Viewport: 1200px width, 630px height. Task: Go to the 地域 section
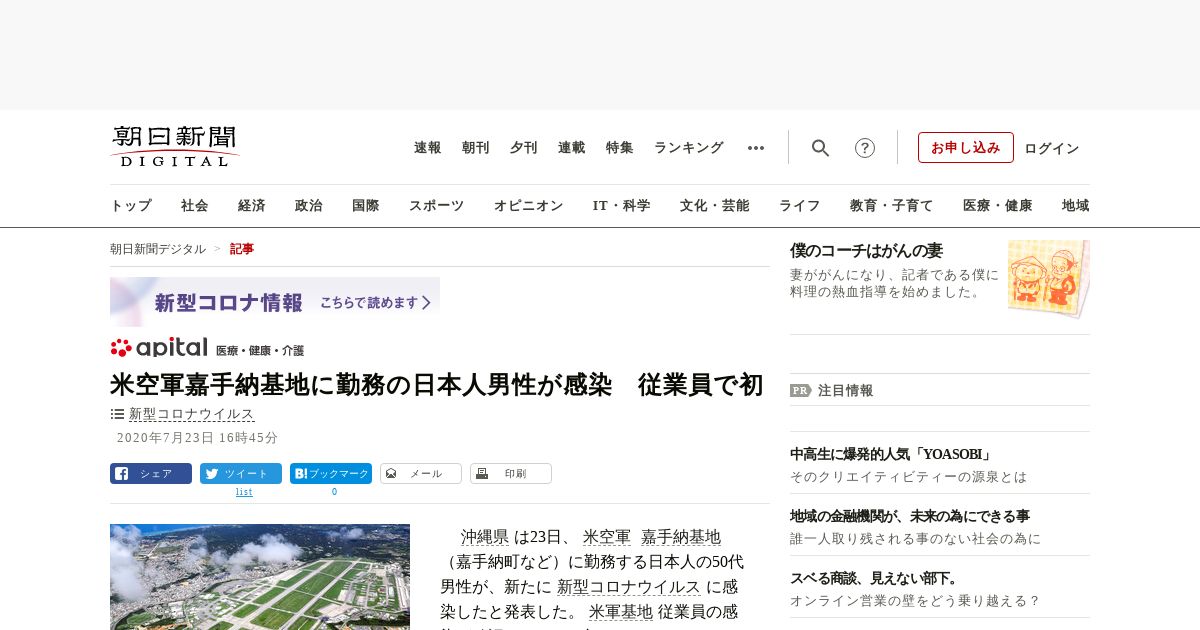[1076, 206]
